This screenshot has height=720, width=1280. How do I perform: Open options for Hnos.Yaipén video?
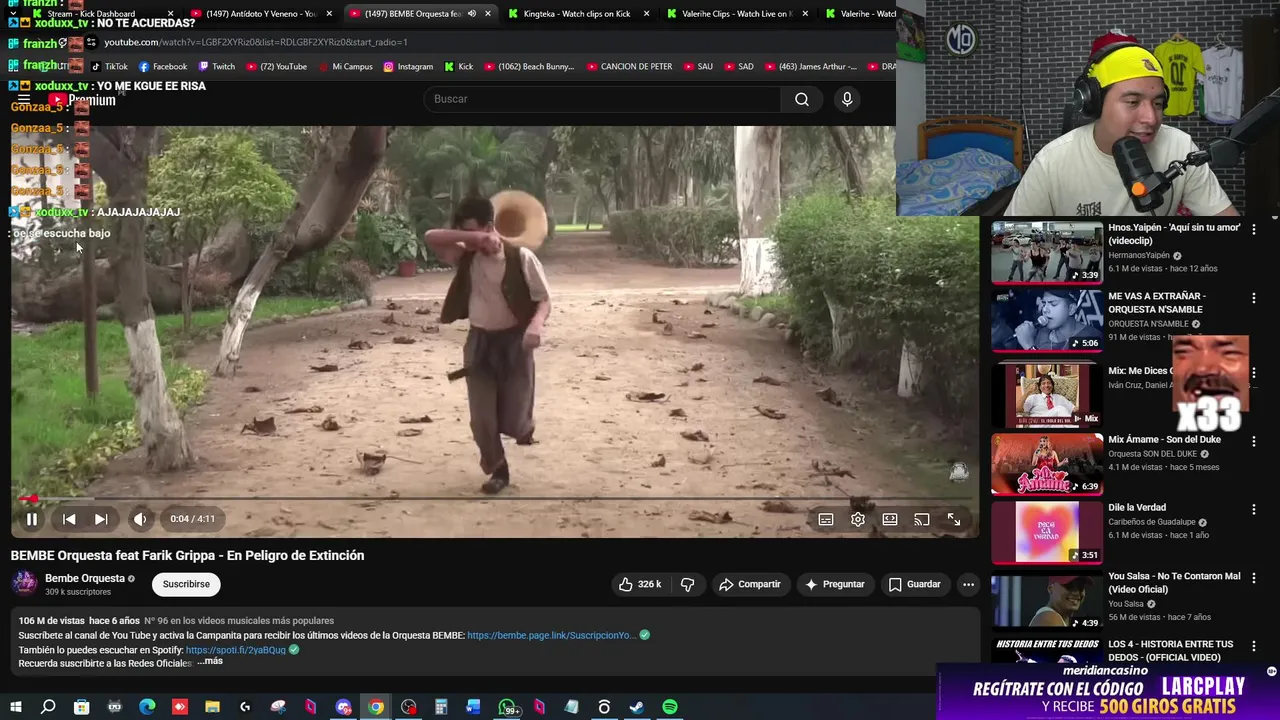point(1254,229)
